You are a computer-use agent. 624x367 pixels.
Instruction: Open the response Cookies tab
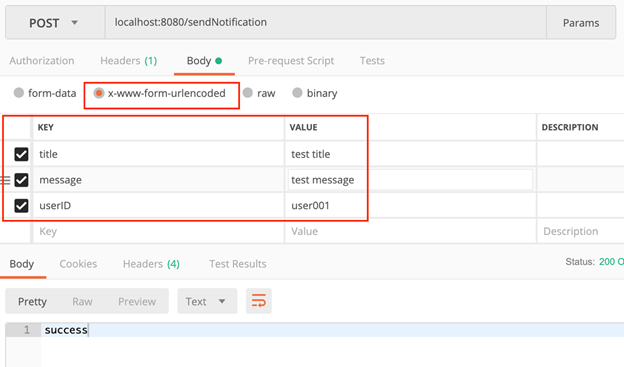(78, 264)
